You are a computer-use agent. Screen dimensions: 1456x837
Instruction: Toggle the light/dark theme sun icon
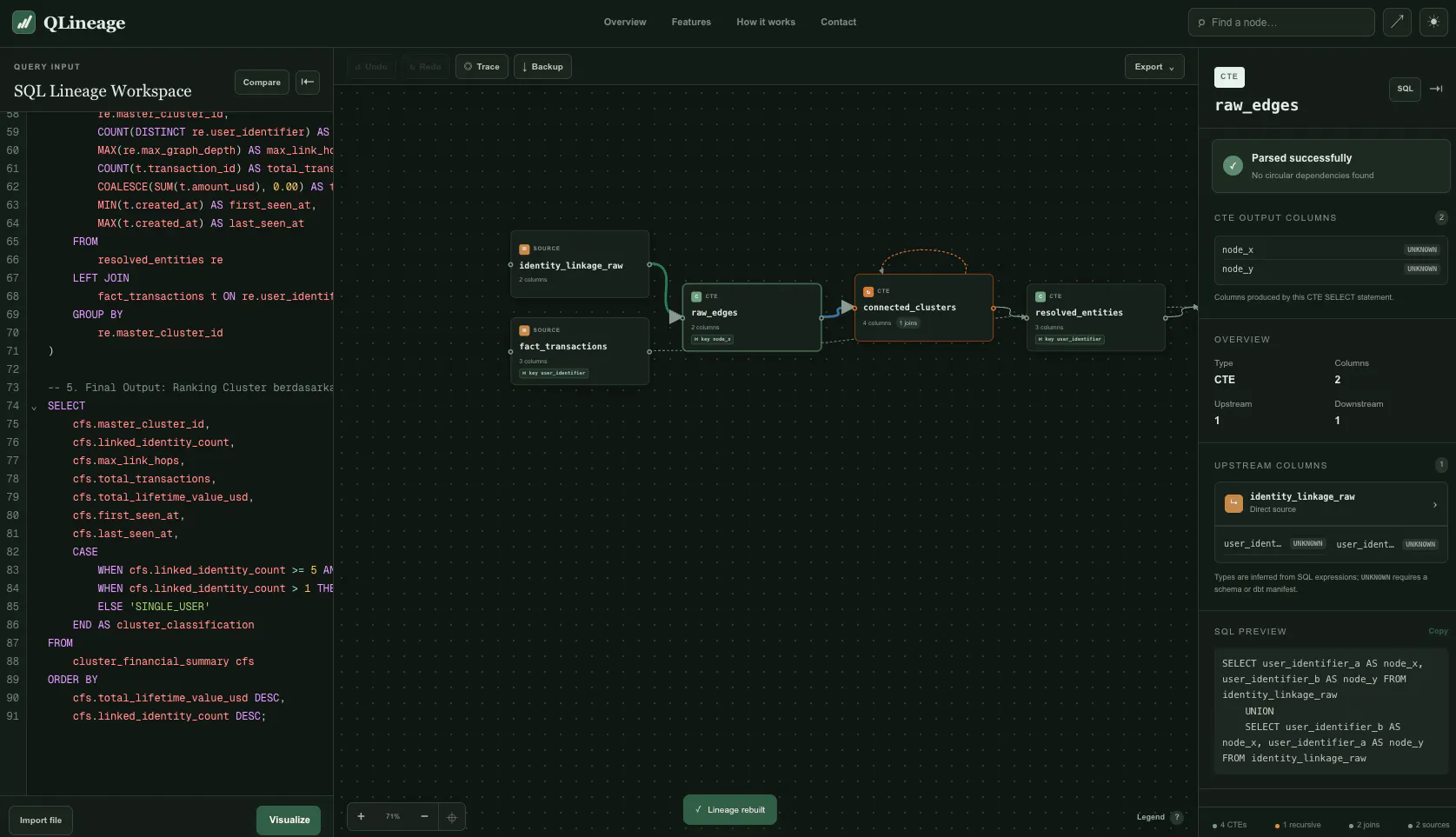1433,23
